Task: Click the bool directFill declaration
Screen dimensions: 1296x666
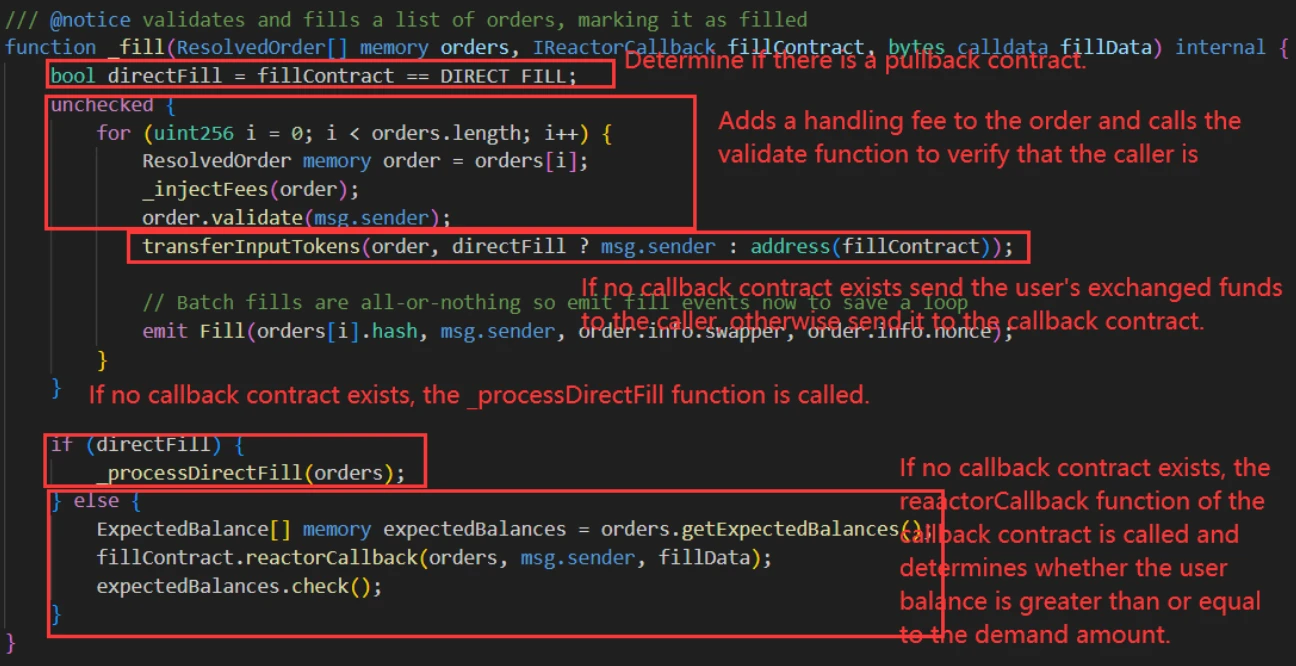Action: coord(313,76)
